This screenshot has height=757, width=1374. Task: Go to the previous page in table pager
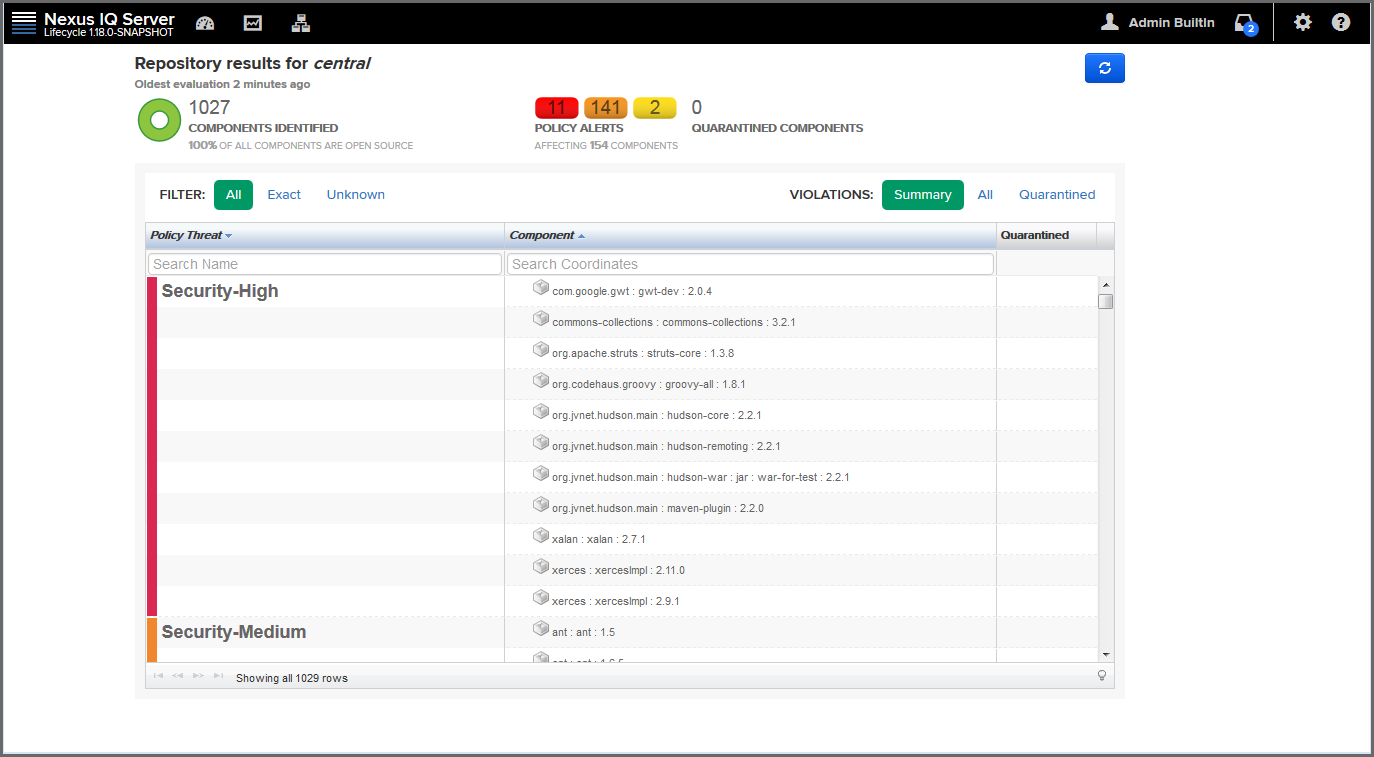coord(178,677)
